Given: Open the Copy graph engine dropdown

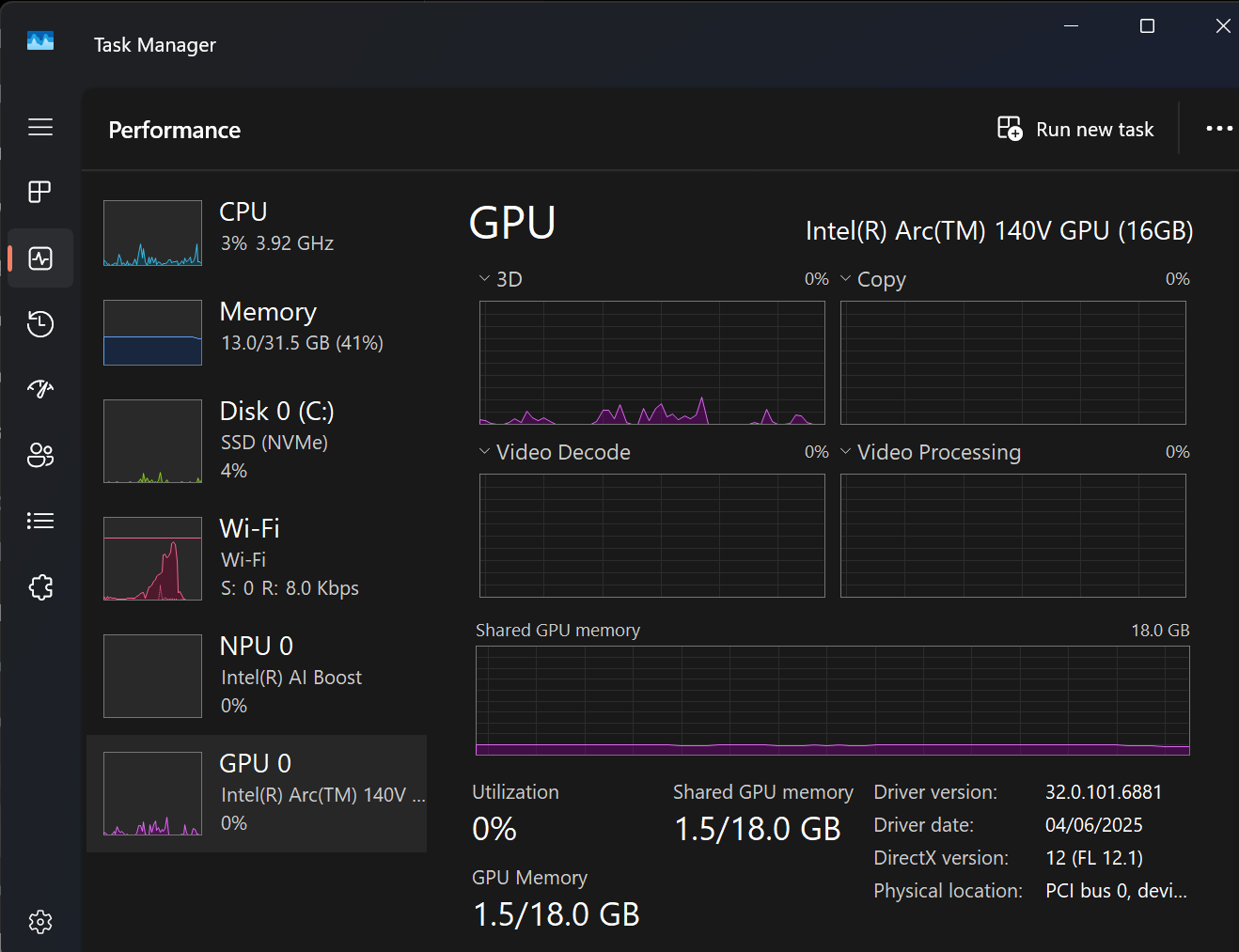Looking at the screenshot, I should point(846,279).
